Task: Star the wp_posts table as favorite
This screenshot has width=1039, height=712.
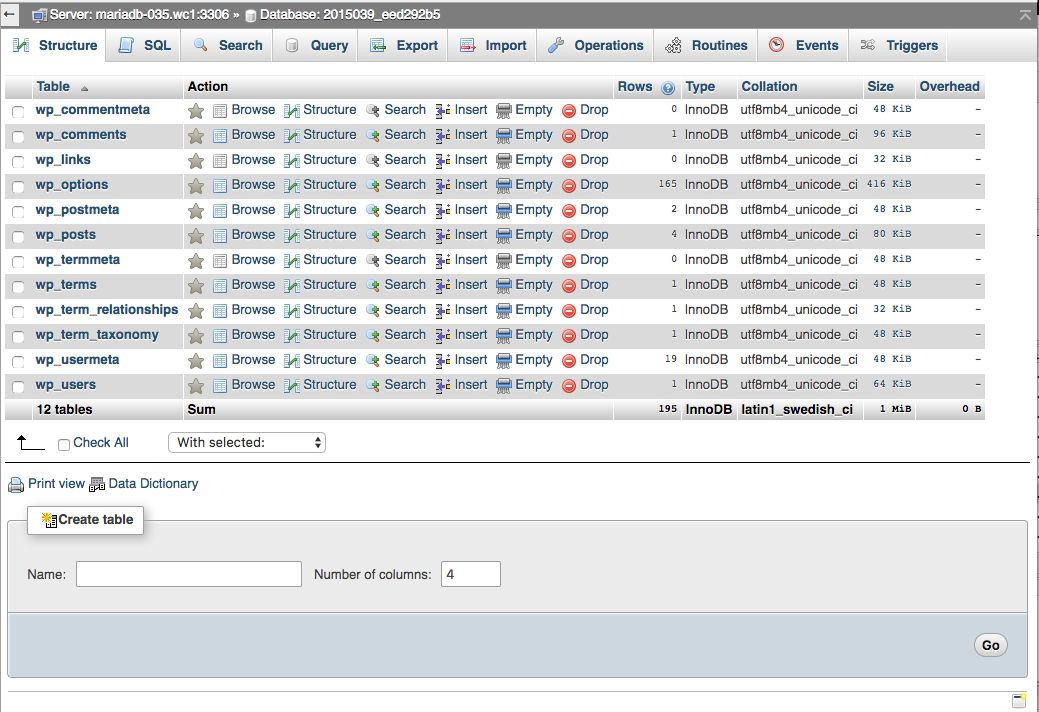Action: click(195, 236)
